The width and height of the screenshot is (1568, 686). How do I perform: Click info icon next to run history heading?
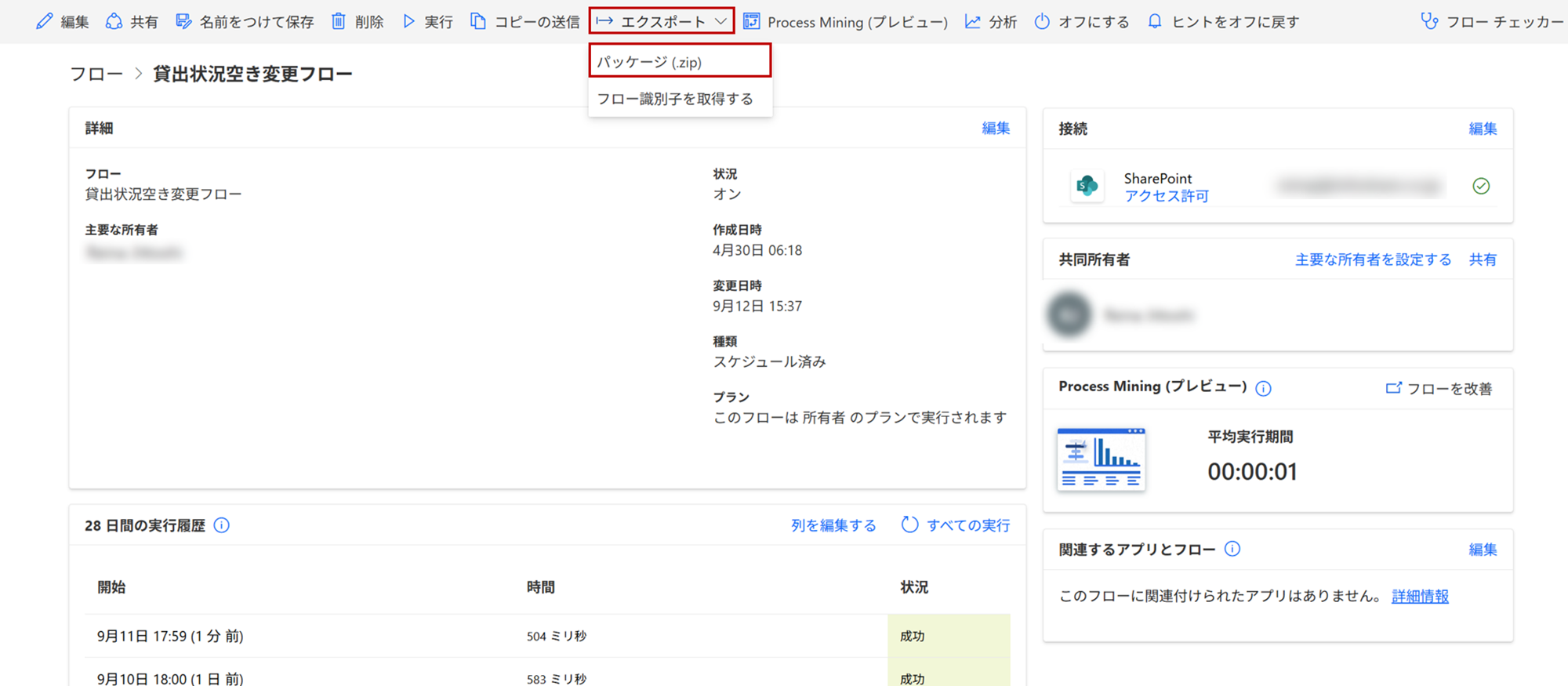(x=222, y=525)
